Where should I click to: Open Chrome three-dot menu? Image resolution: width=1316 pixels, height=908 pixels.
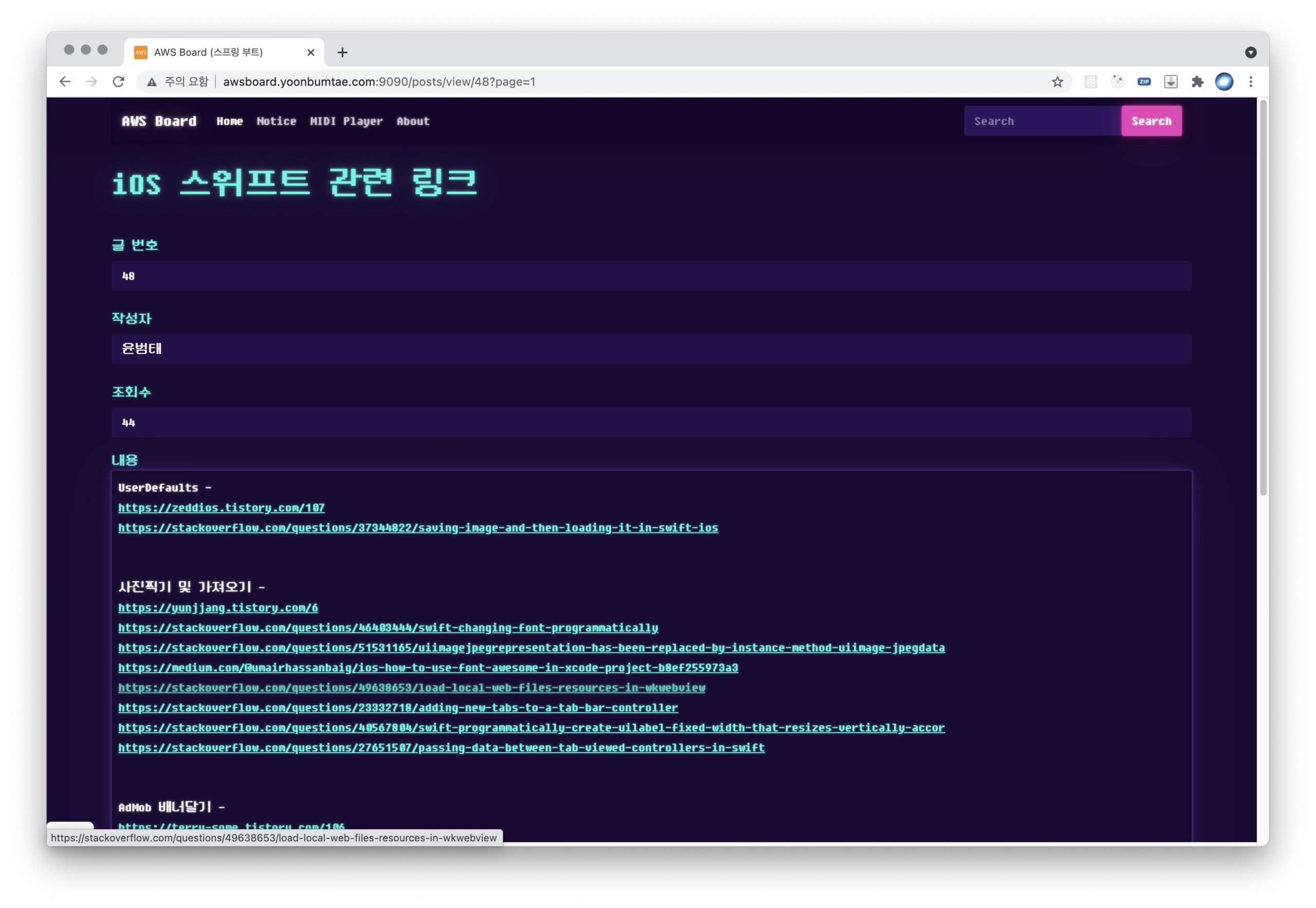pyautogui.click(x=1251, y=81)
